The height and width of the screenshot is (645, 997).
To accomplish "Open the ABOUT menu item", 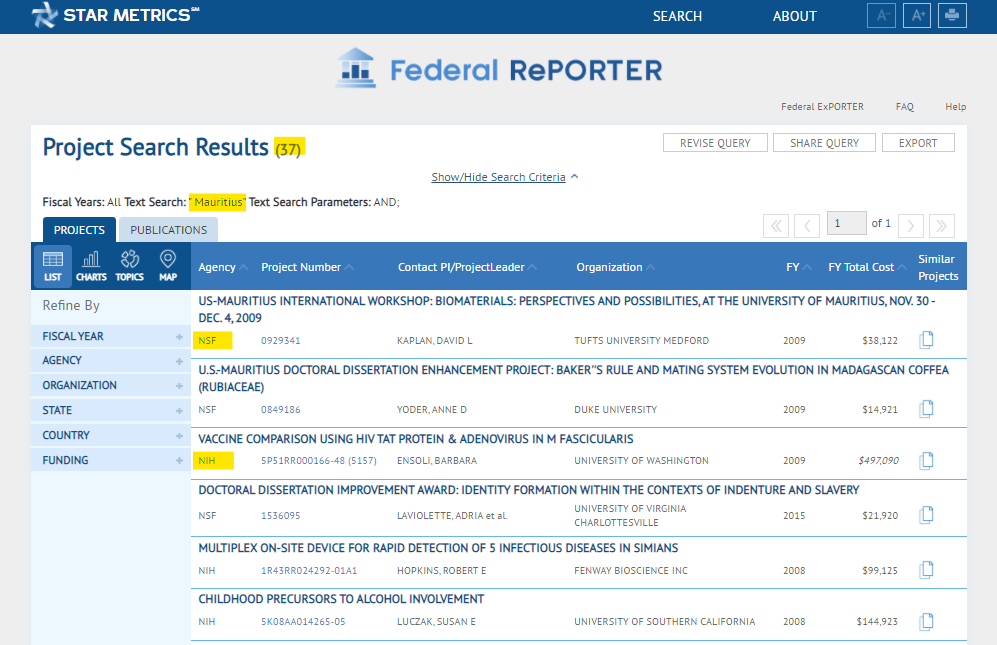I will tap(794, 17).
